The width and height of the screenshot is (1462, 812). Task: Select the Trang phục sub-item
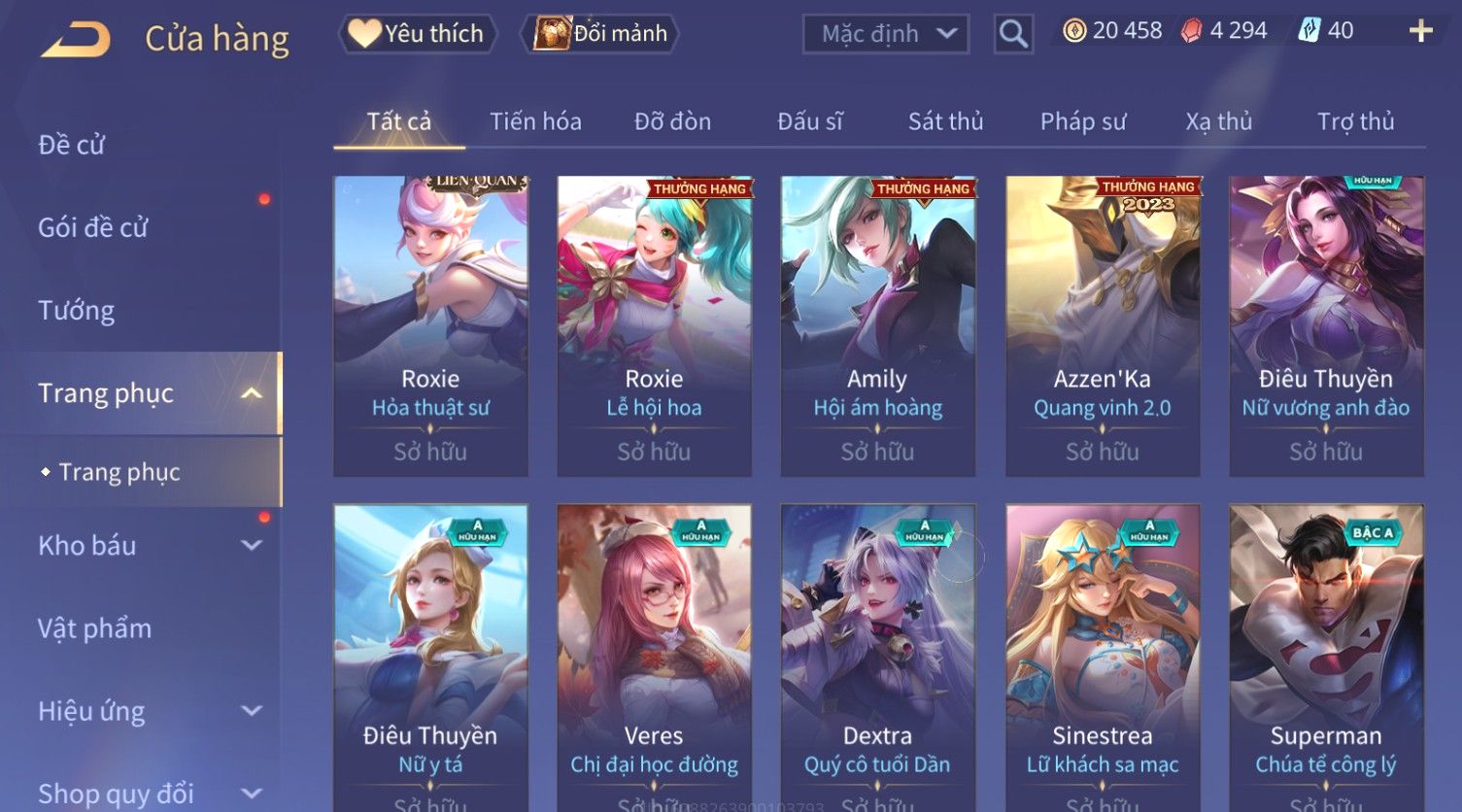(x=119, y=472)
